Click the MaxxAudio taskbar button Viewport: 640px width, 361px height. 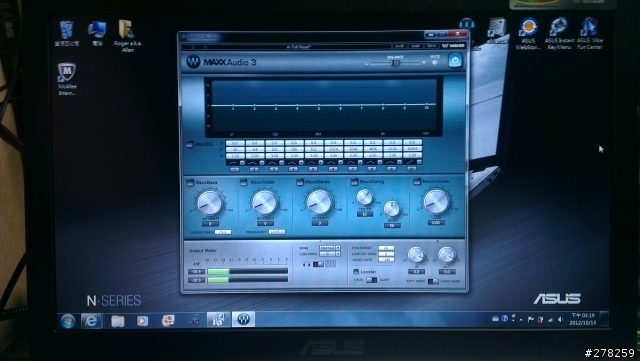point(244,319)
